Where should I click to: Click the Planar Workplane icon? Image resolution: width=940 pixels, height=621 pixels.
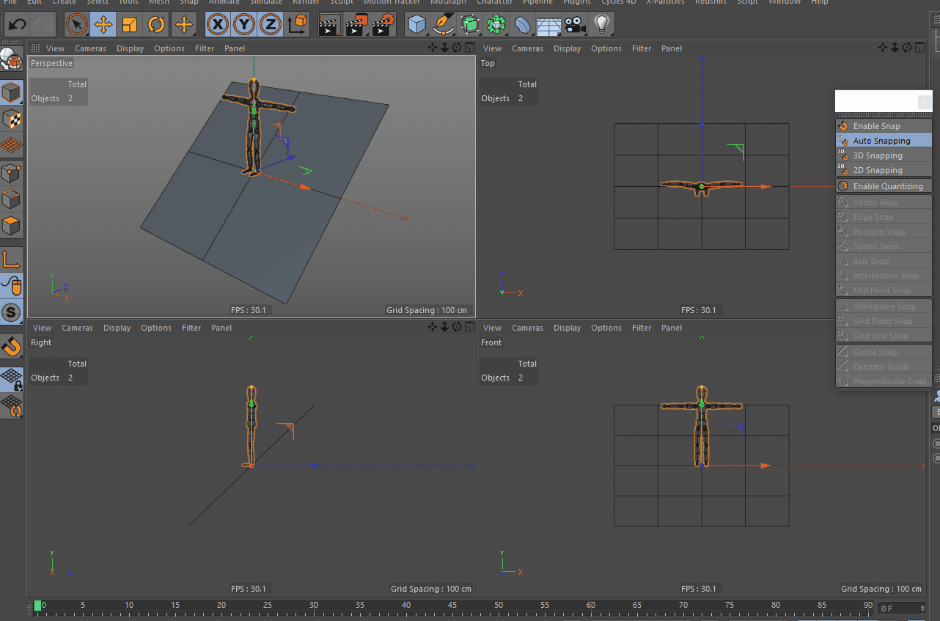coord(11,406)
